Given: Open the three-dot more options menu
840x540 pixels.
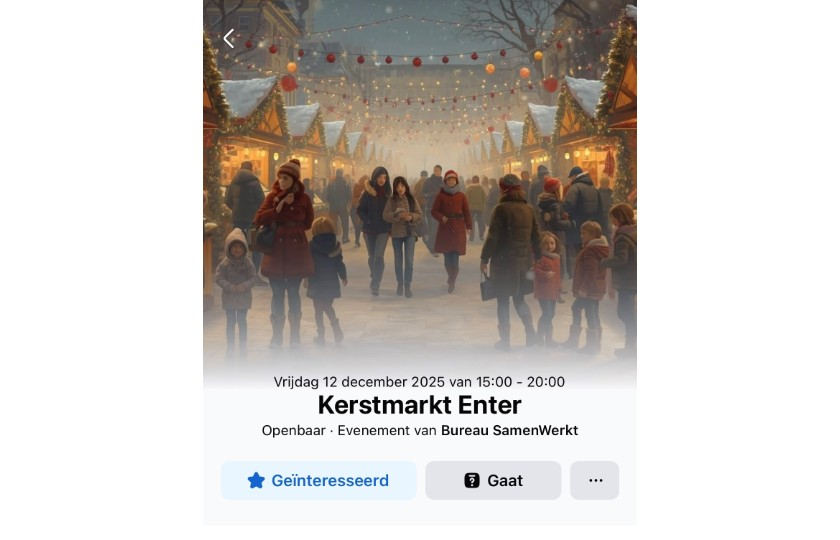Looking at the screenshot, I should 595,481.
